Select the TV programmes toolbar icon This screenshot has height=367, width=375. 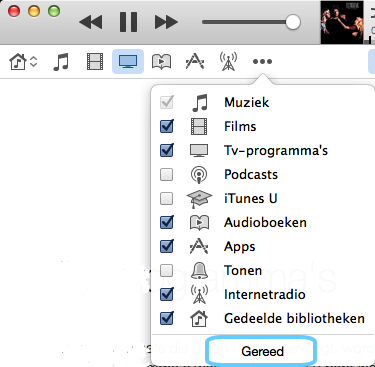pos(128,62)
